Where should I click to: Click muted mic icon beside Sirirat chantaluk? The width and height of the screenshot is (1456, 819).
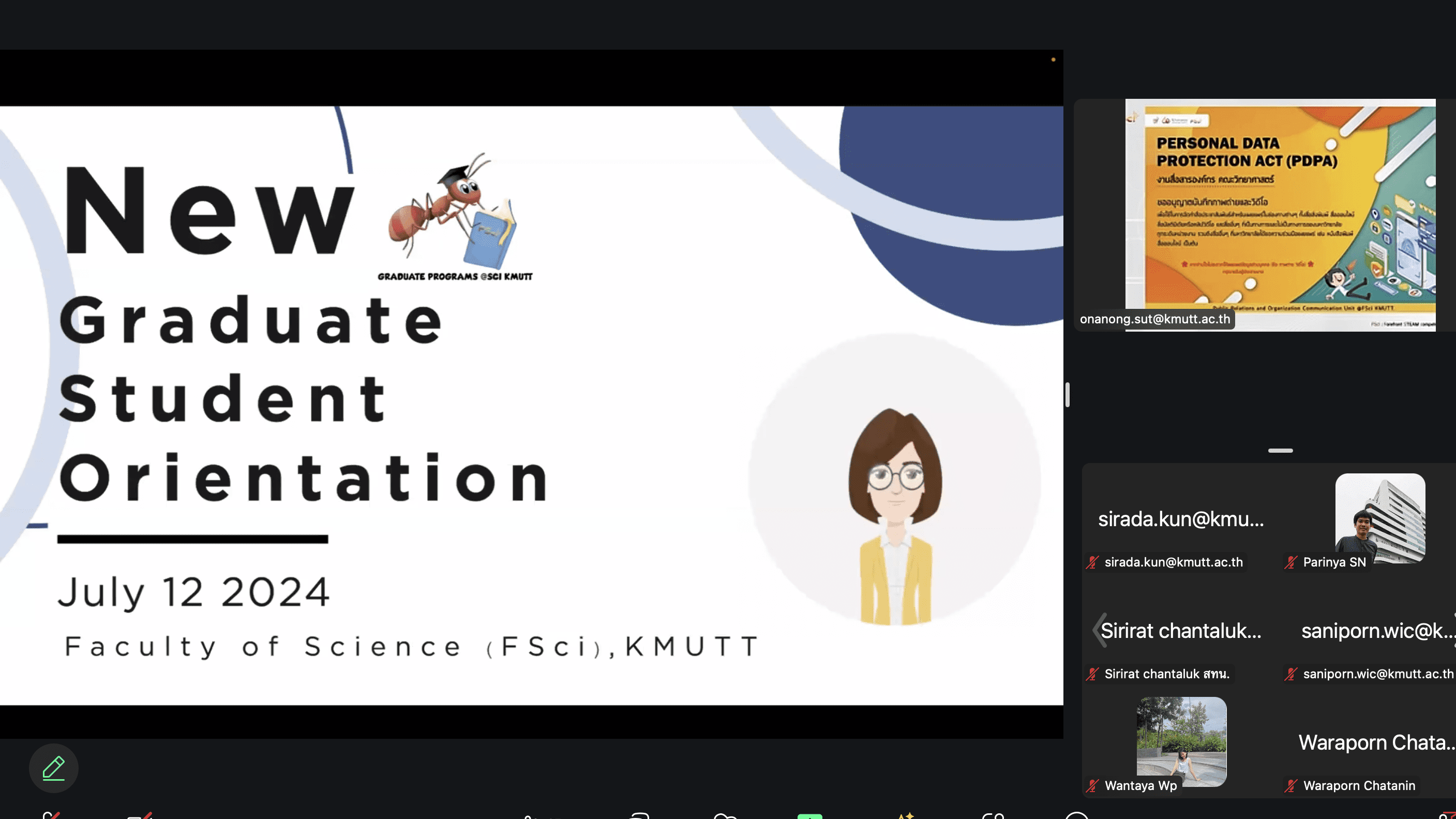pyautogui.click(x=1092, y=674)
